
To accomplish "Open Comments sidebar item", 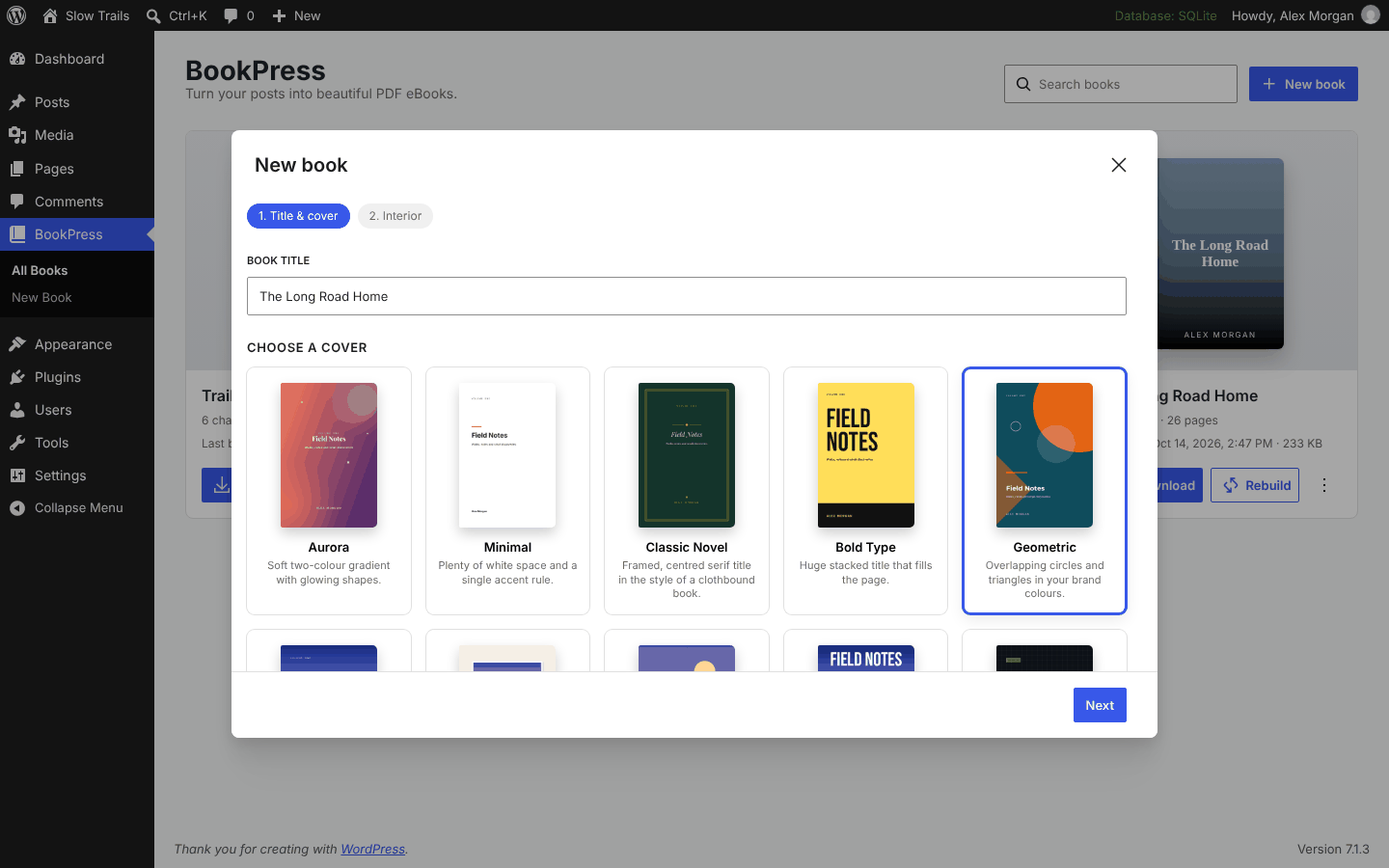I will tap(77, 202).
